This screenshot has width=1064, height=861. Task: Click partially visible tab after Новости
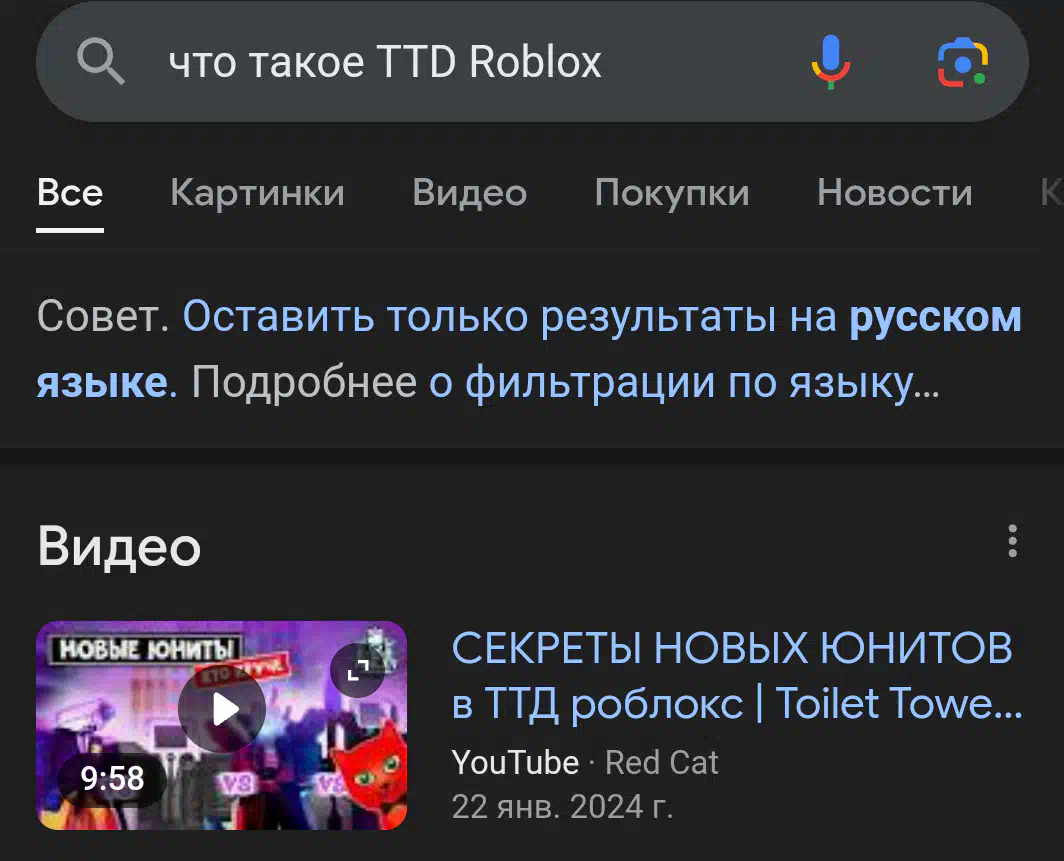point(1051,193)
